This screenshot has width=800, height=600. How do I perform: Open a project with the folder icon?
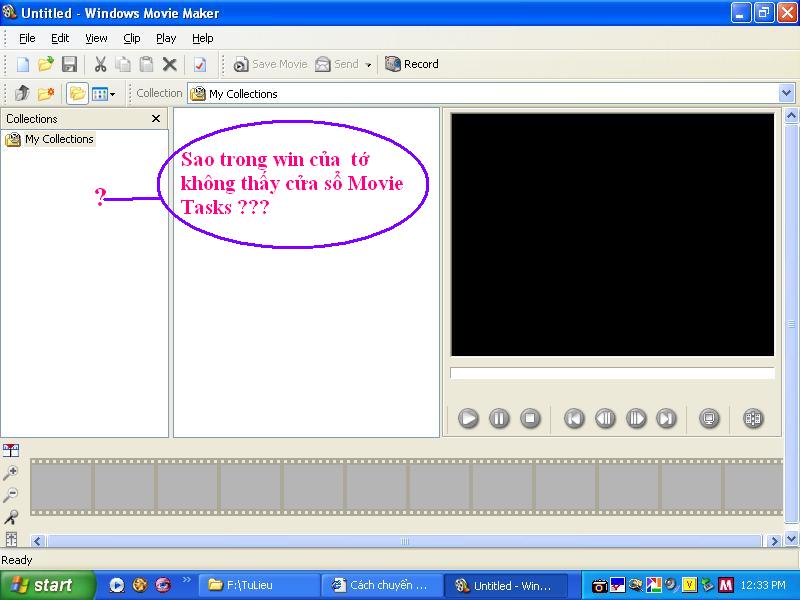coord(45,64)
